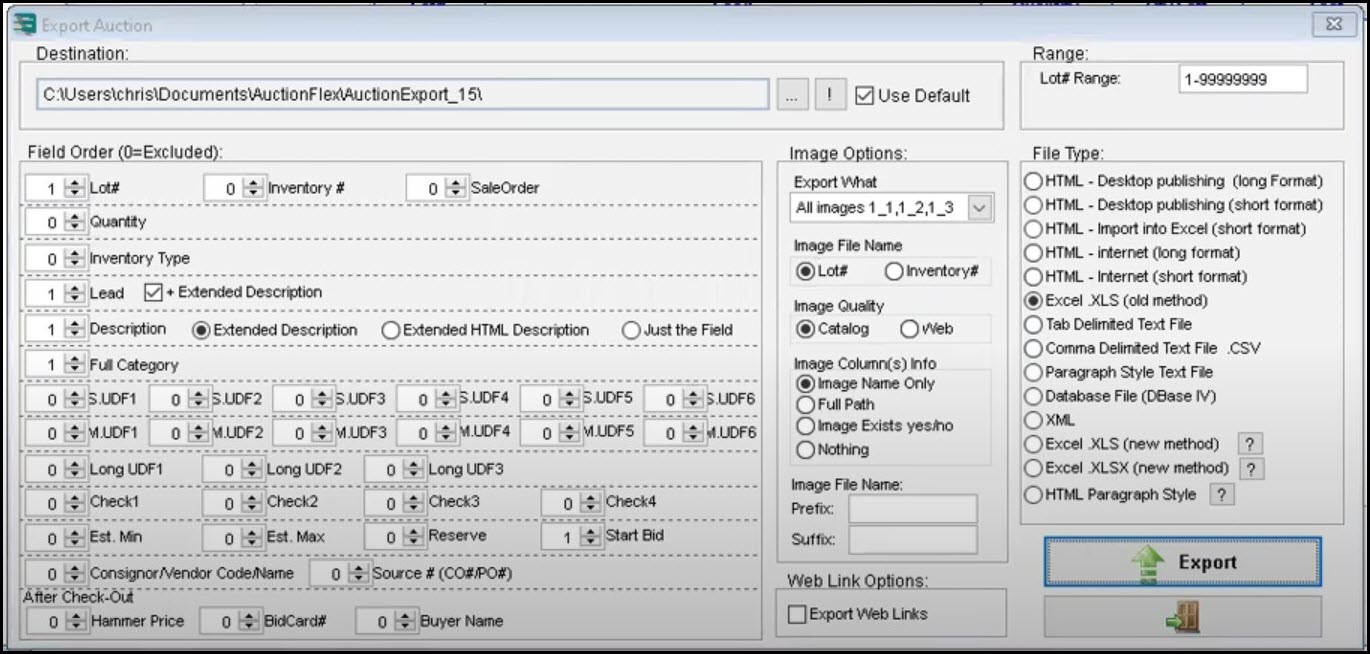The image size is (1370, 654).
Task: Open help for Excel .XLS new method
Action: click(1250, 444)
